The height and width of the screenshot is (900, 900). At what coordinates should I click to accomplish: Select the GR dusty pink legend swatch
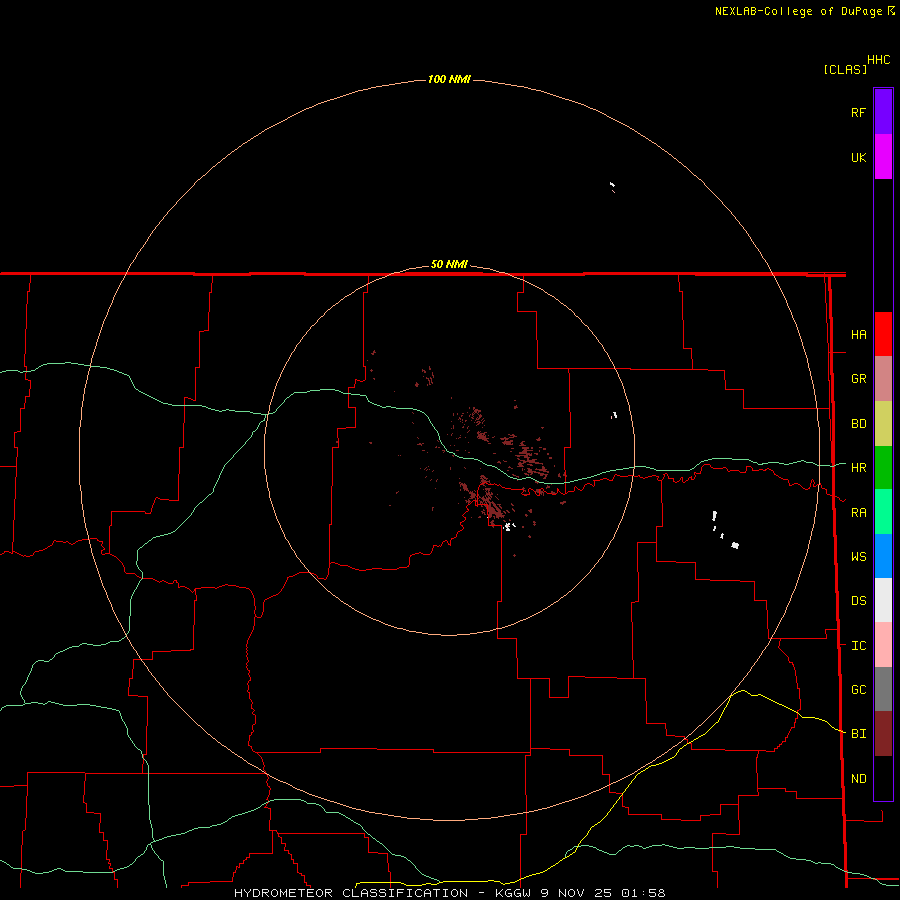883,378
